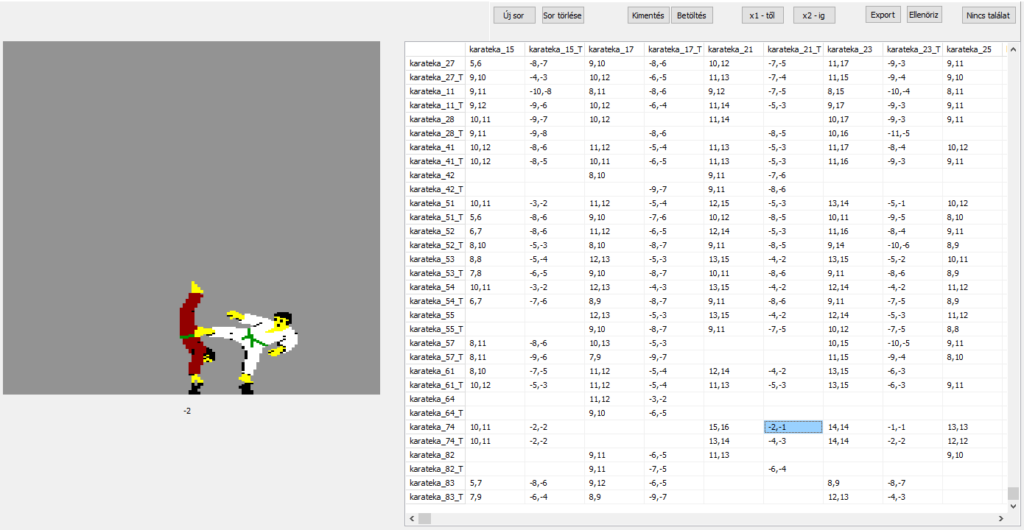This screenshot has width=1024, height=530.
Task: Select karateka_27 row's karateka_15 cell
Action: tap(494, 63)
